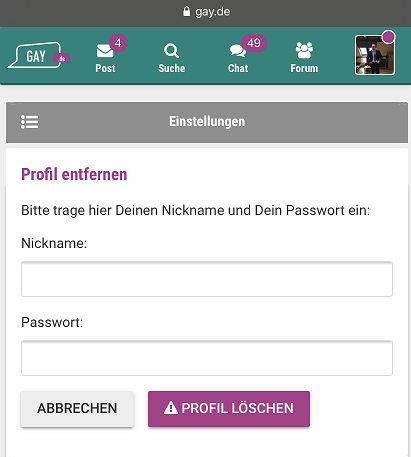
Task: Click the Chat badge showing 49
Action: 254,43
